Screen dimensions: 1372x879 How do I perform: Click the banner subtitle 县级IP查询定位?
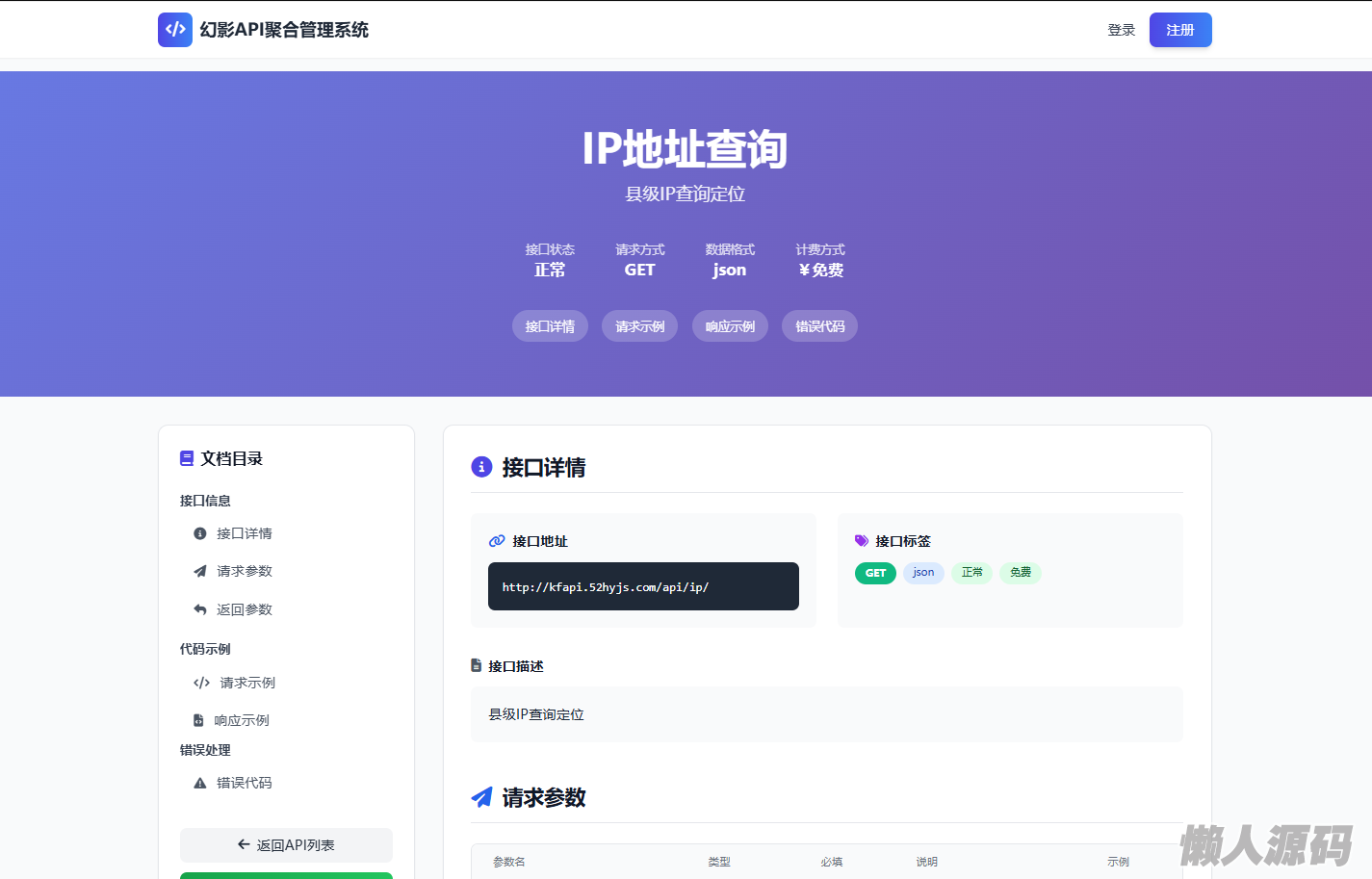pos(686,194)
